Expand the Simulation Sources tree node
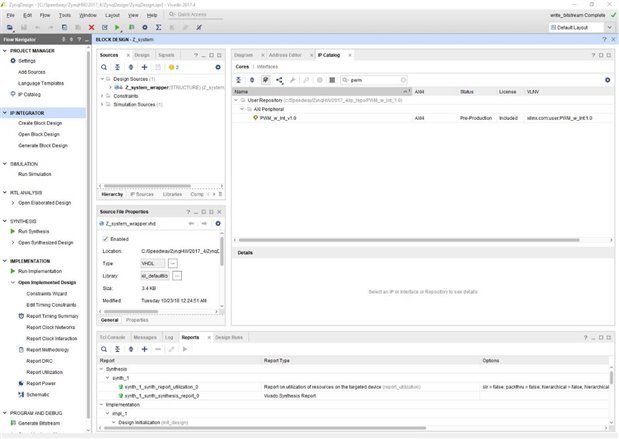 click(x=103, y=103)
